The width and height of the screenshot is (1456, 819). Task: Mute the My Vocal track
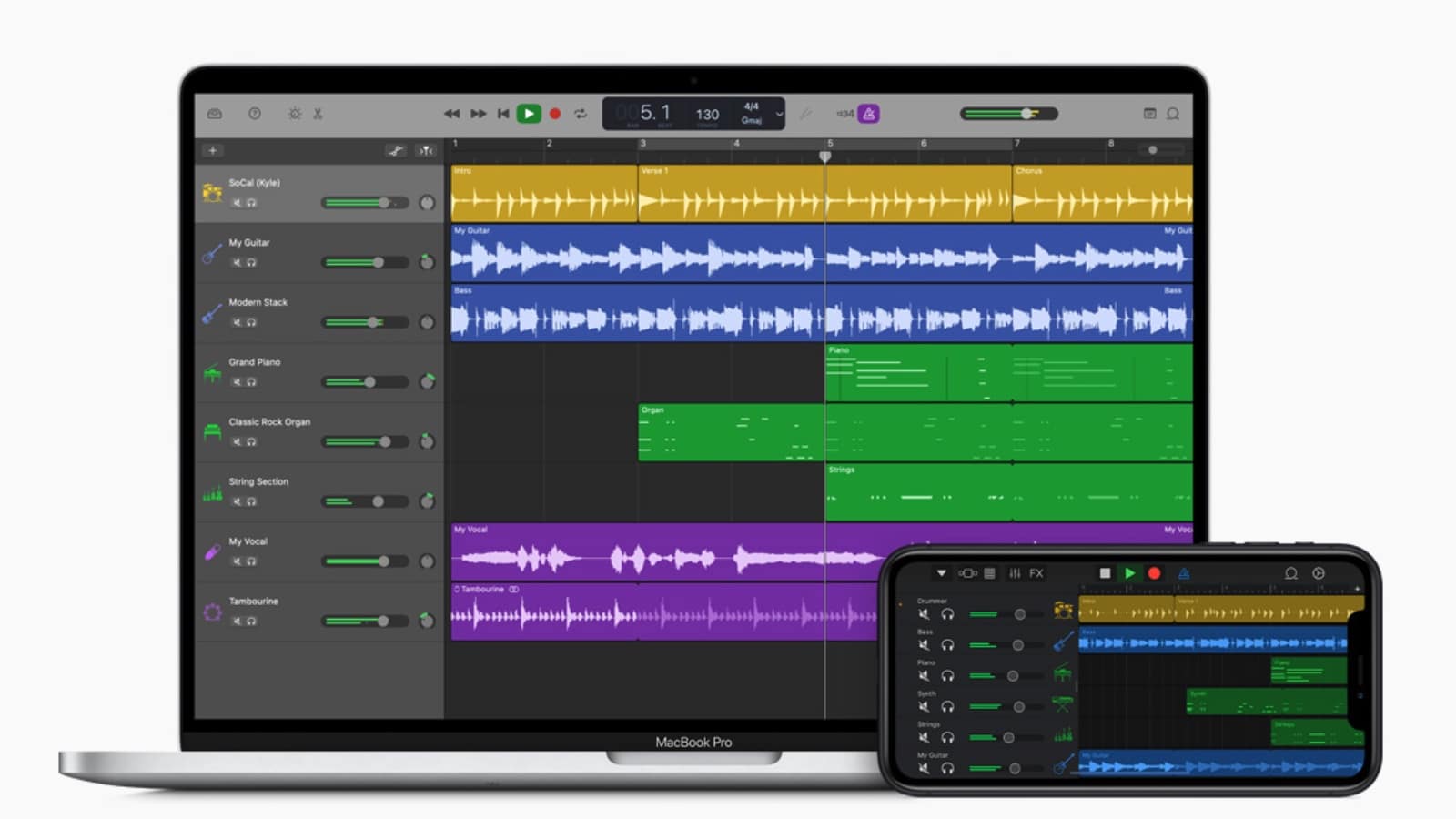[x=238, y=563]
